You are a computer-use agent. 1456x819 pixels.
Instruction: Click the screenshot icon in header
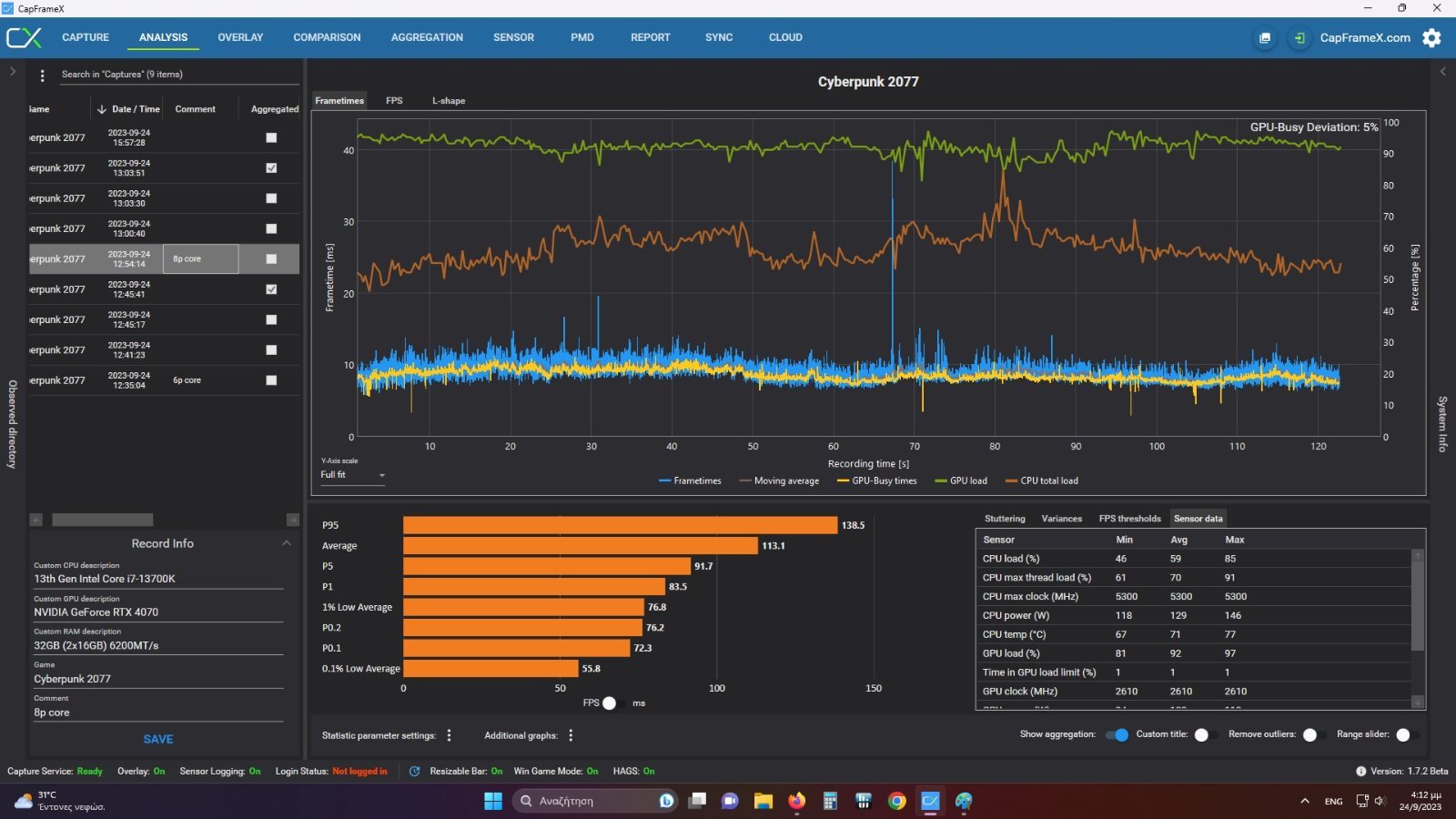[x=1265, y=37]
